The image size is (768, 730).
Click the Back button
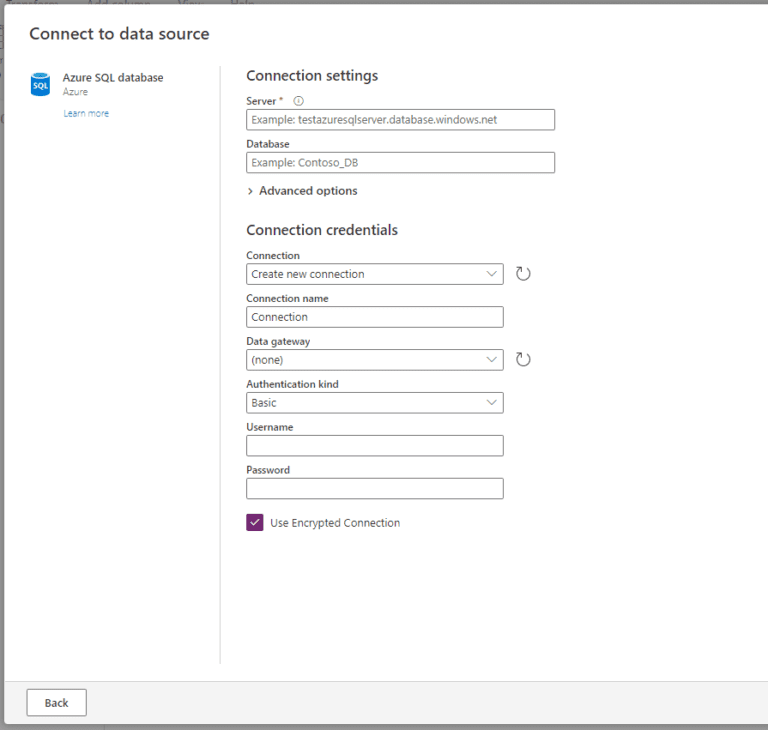click(x=56, y=703)
